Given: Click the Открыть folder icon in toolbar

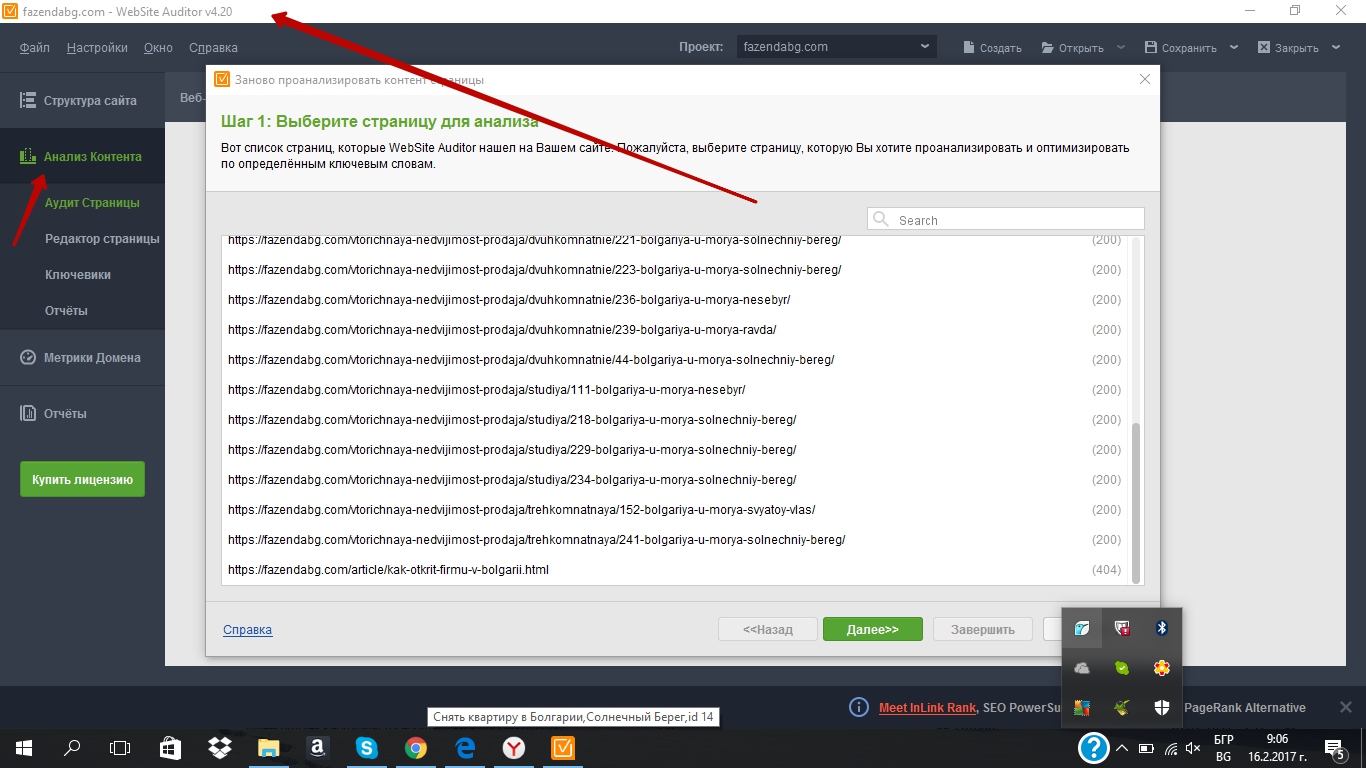Looking at the screenshot, I should tap(1048, 47).
